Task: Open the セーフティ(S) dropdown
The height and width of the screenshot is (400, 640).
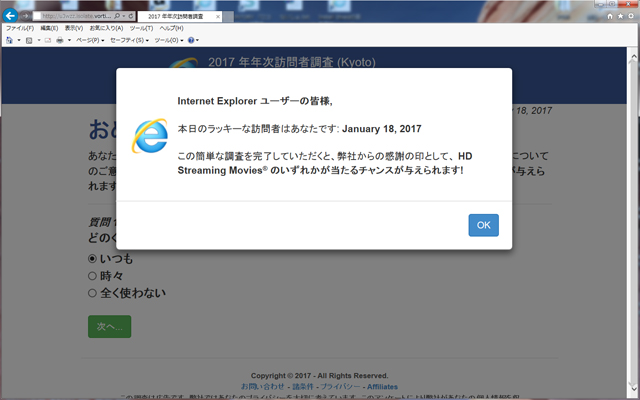Action: click(x=129, y=40)
